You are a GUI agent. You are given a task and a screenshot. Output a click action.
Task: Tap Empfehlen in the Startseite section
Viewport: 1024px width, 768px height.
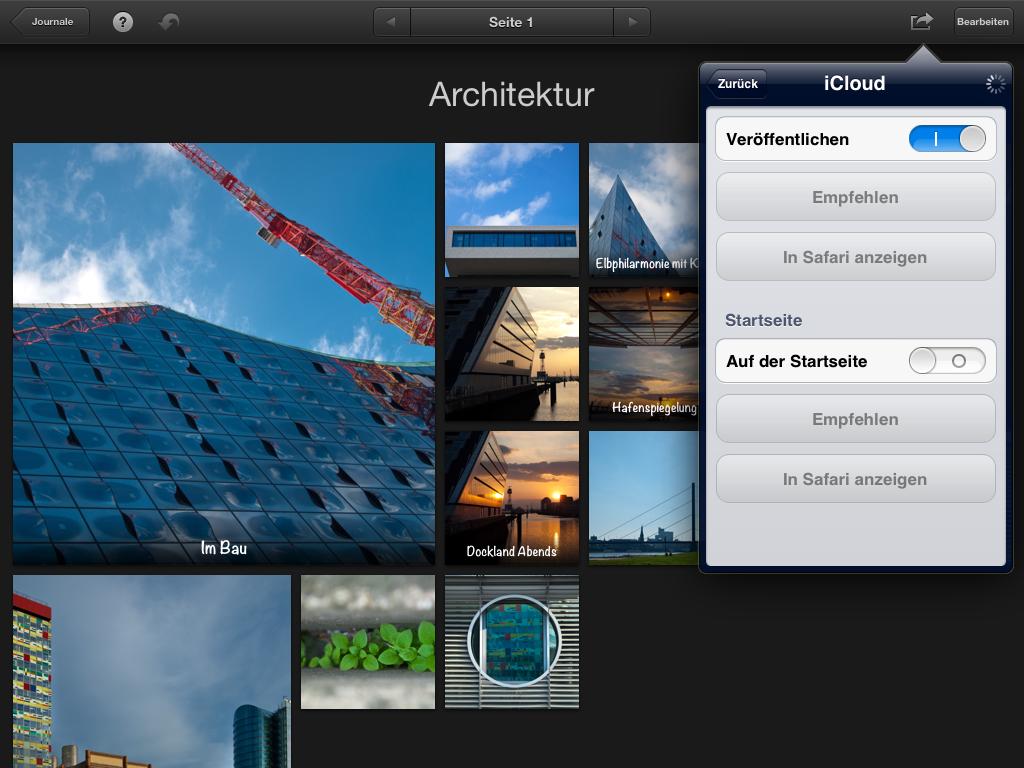(x=856, y=419)
